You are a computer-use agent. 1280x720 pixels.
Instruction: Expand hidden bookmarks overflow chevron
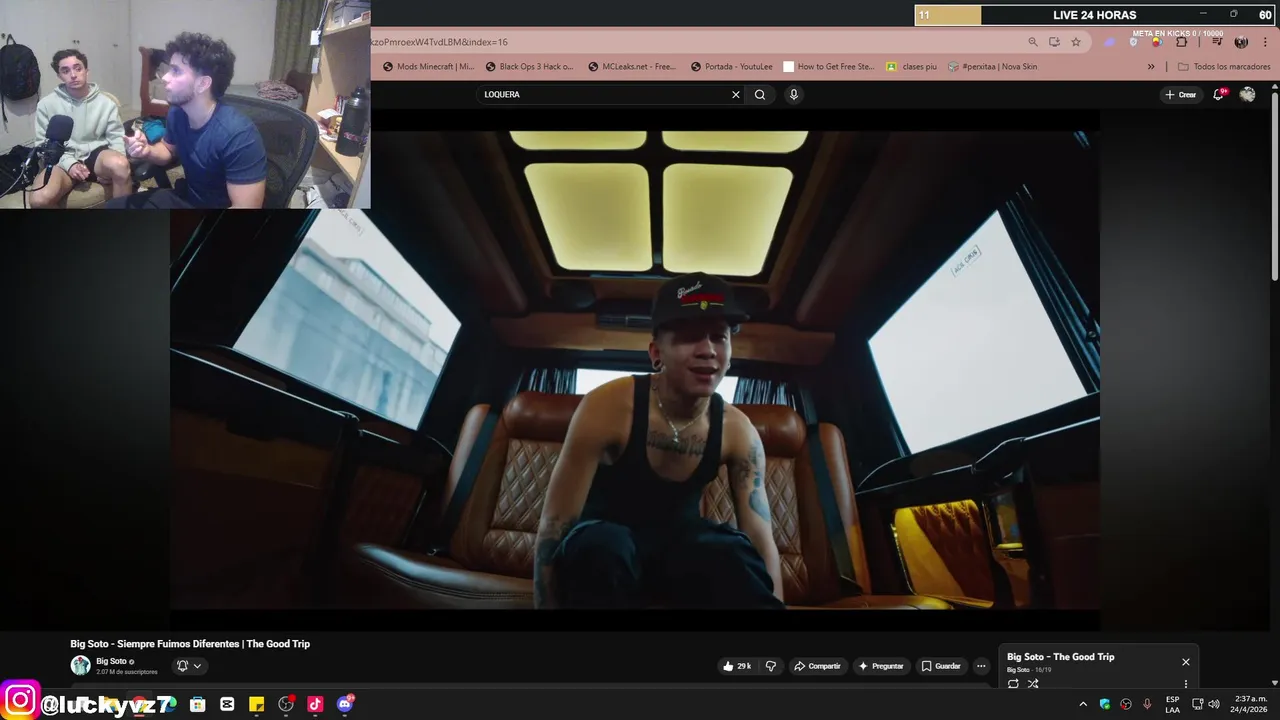coord(1151,67)
